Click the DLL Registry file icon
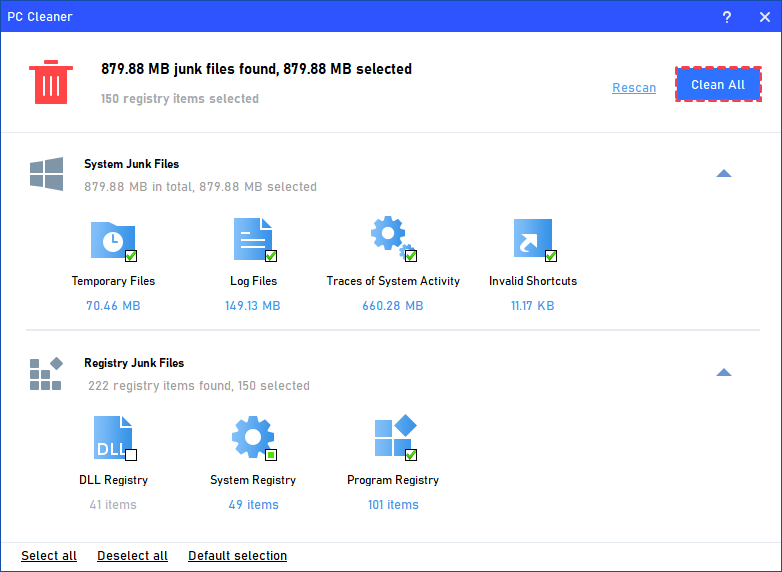Screen dimensions: 782x572 coord(113,437)
